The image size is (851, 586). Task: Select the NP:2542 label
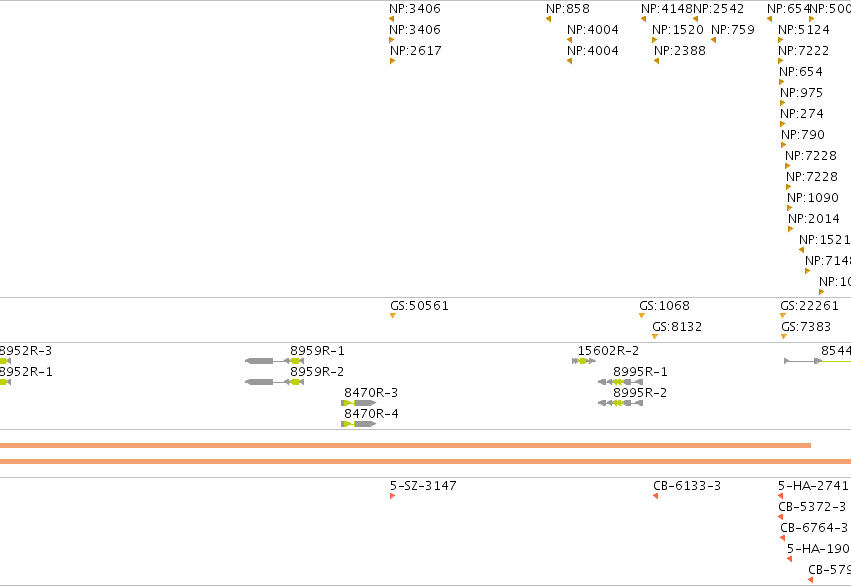pos(719,9)
